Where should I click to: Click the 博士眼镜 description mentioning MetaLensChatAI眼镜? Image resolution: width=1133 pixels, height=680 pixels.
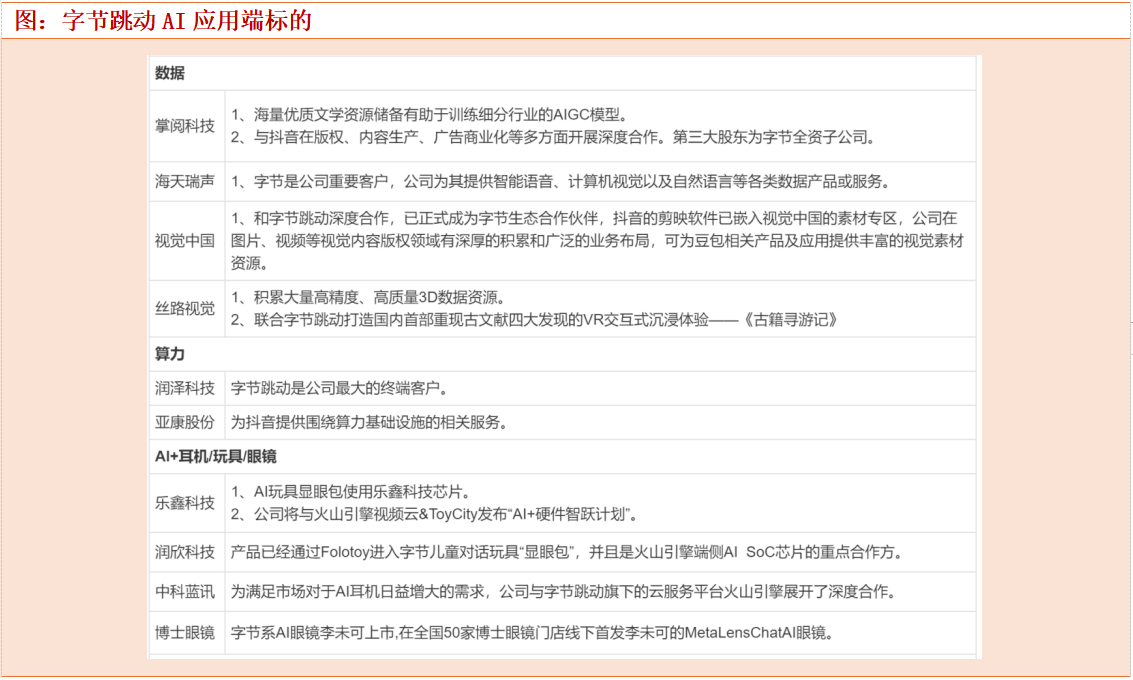533,632
